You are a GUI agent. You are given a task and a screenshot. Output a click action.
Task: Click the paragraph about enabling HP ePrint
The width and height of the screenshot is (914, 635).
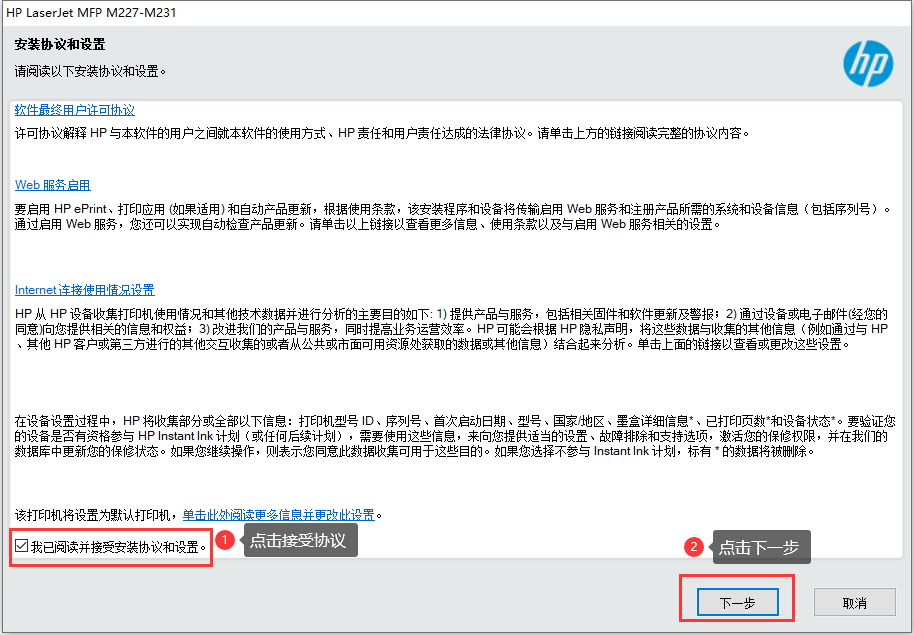[x=450, y=216]
